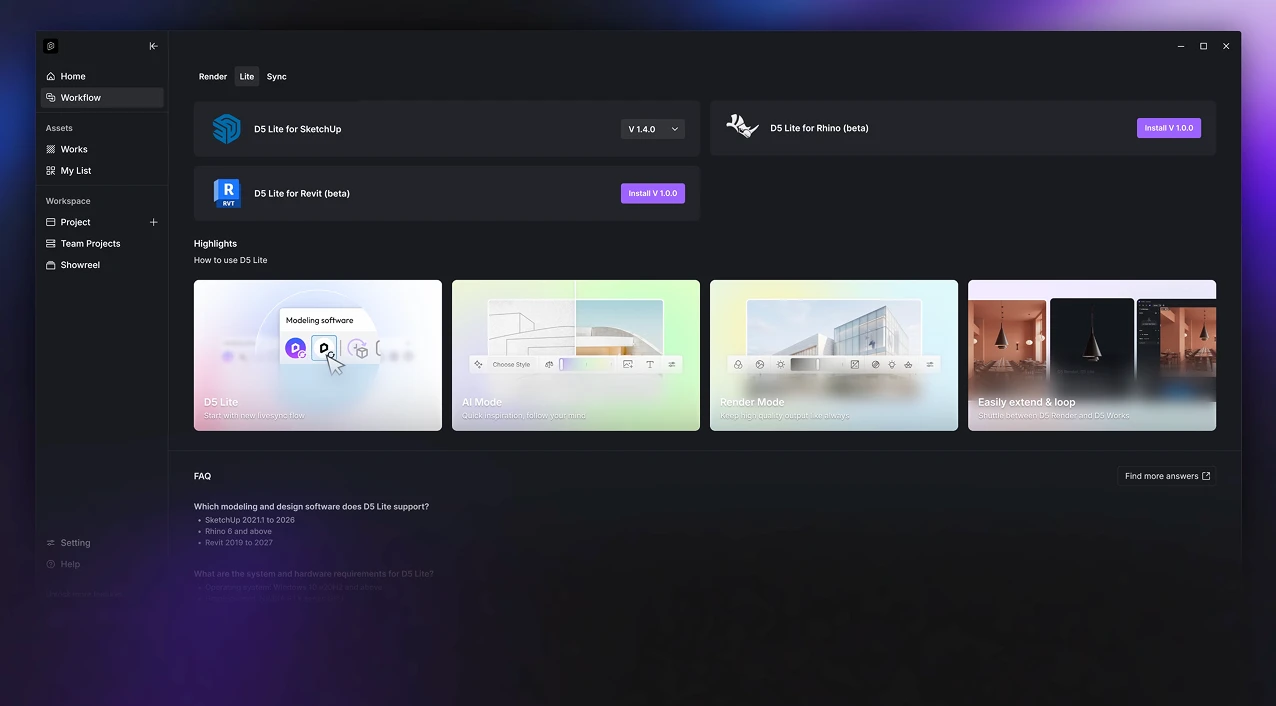
Task: Click the My List icon
Action: point(51,171)
